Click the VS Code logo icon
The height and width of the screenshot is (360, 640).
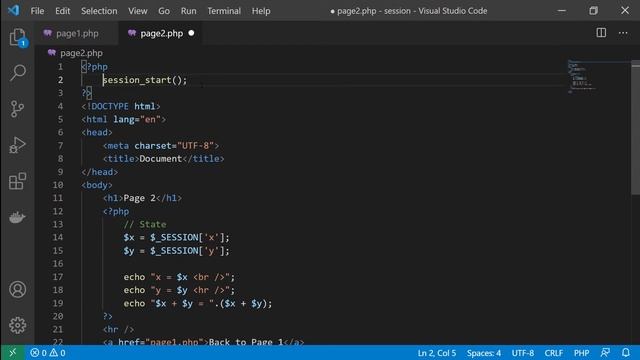click(13, 11)
